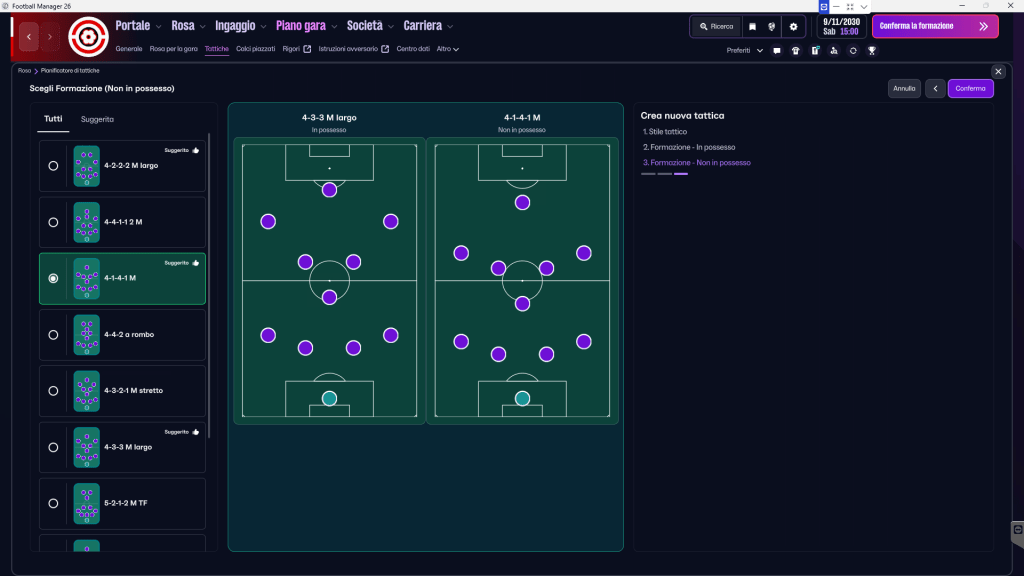
Task: Click the club badge logo
Action: [x=88, y=37]
